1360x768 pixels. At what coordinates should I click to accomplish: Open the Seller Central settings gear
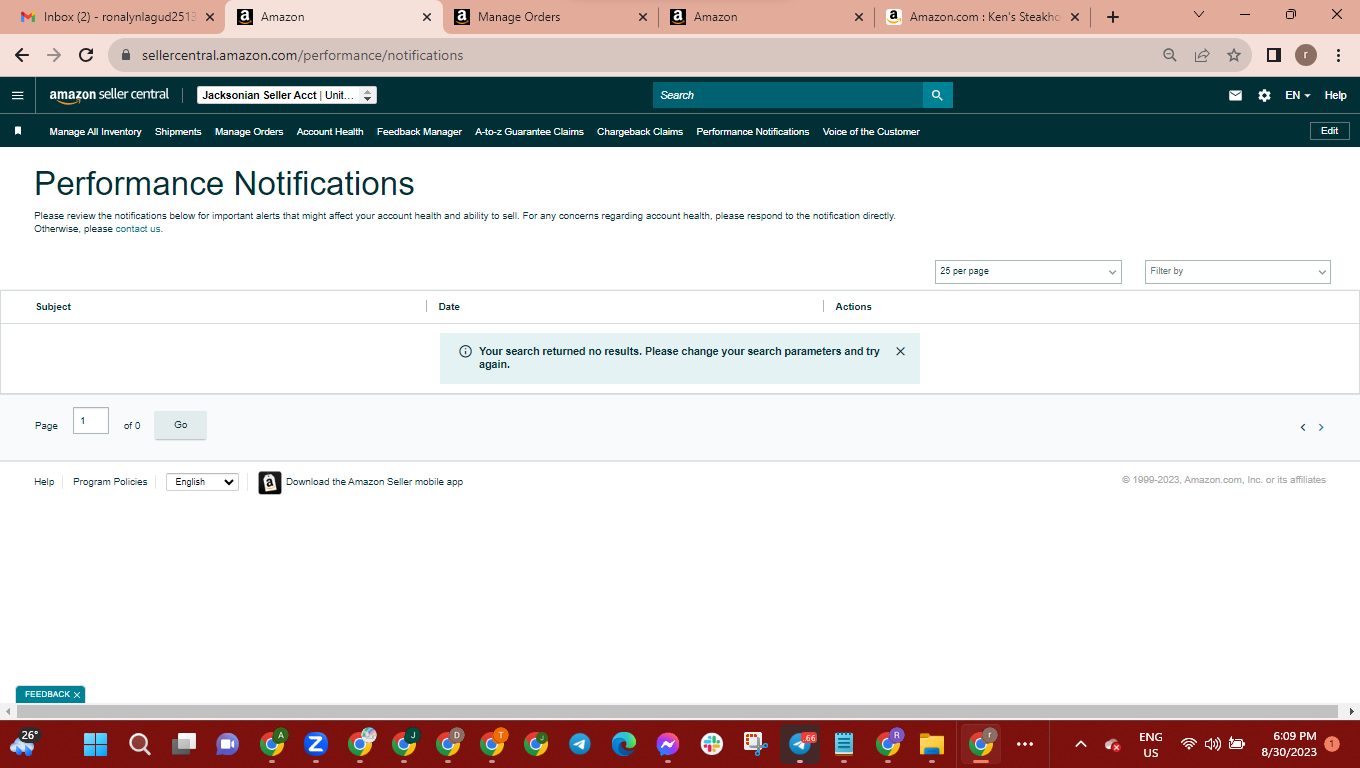coord(1264,95)
